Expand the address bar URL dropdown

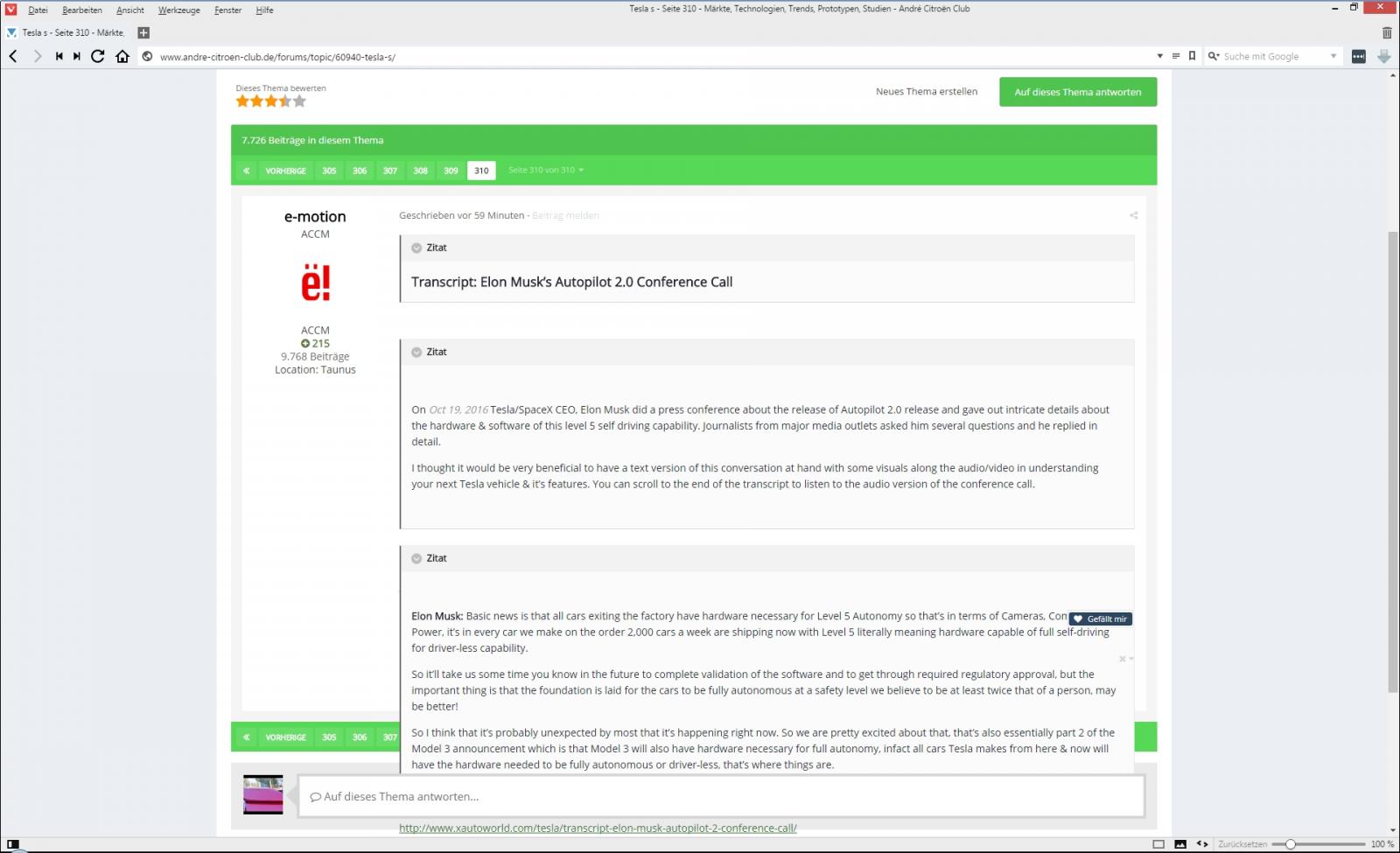tap(1160, 56)
